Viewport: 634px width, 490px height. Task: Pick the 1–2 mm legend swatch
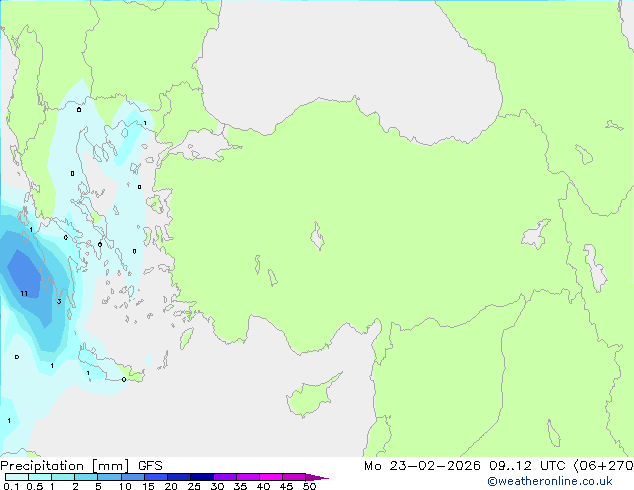63,477
